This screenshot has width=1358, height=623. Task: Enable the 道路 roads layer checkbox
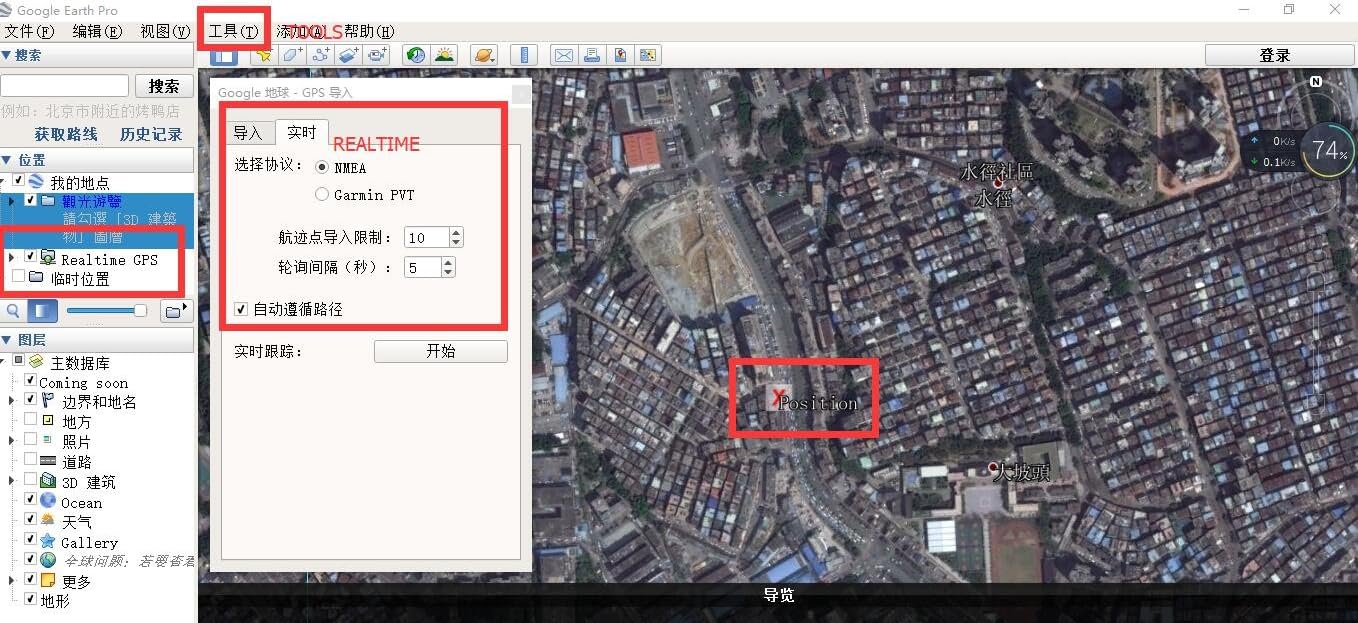[x=31, y=460]
